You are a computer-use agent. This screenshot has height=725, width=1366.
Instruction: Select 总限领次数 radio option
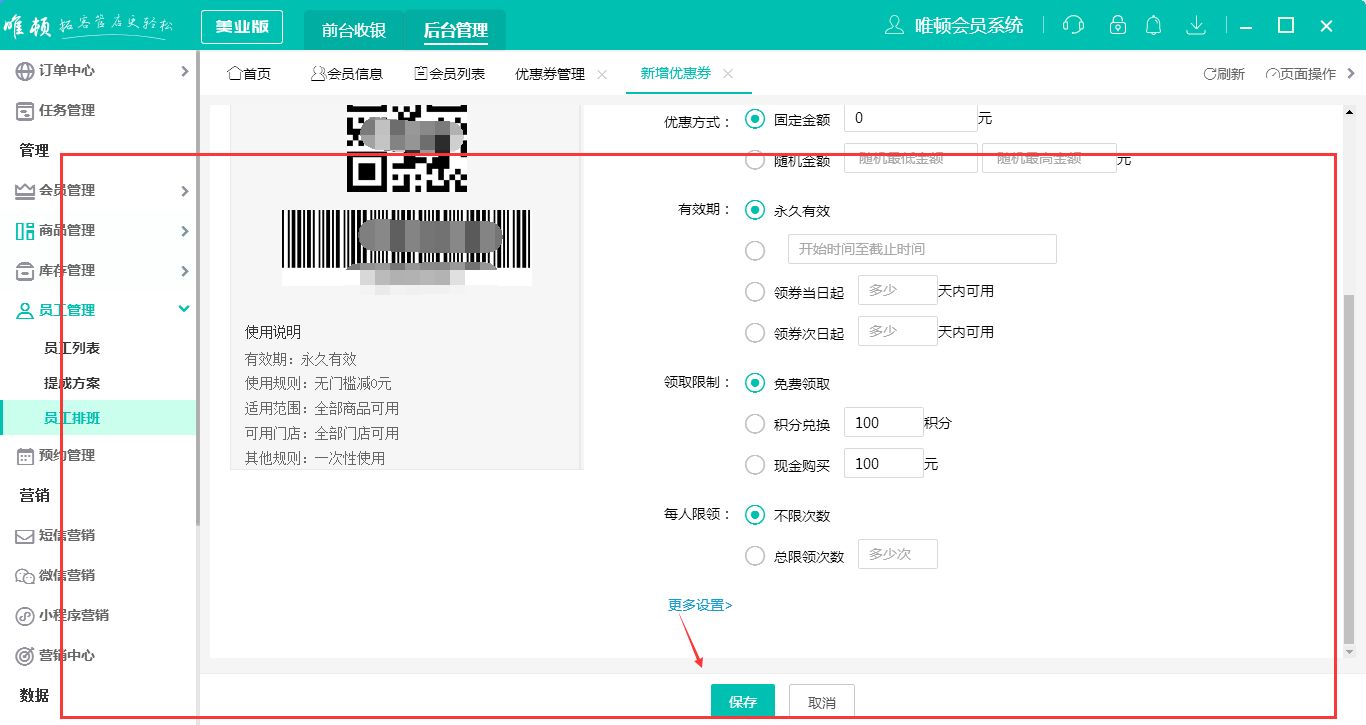pos(755,556)
